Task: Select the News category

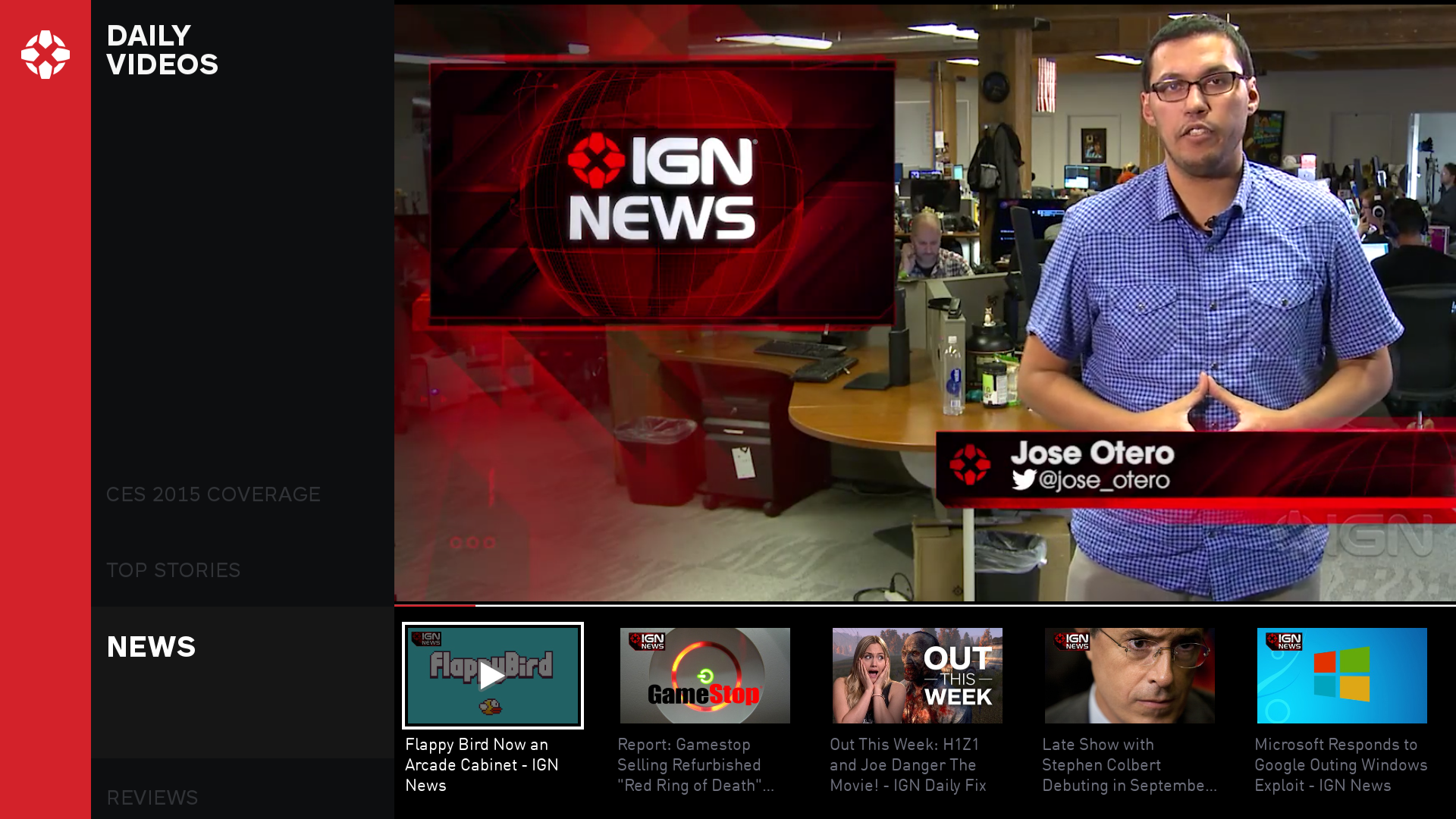Action: (x=152, y=647)
